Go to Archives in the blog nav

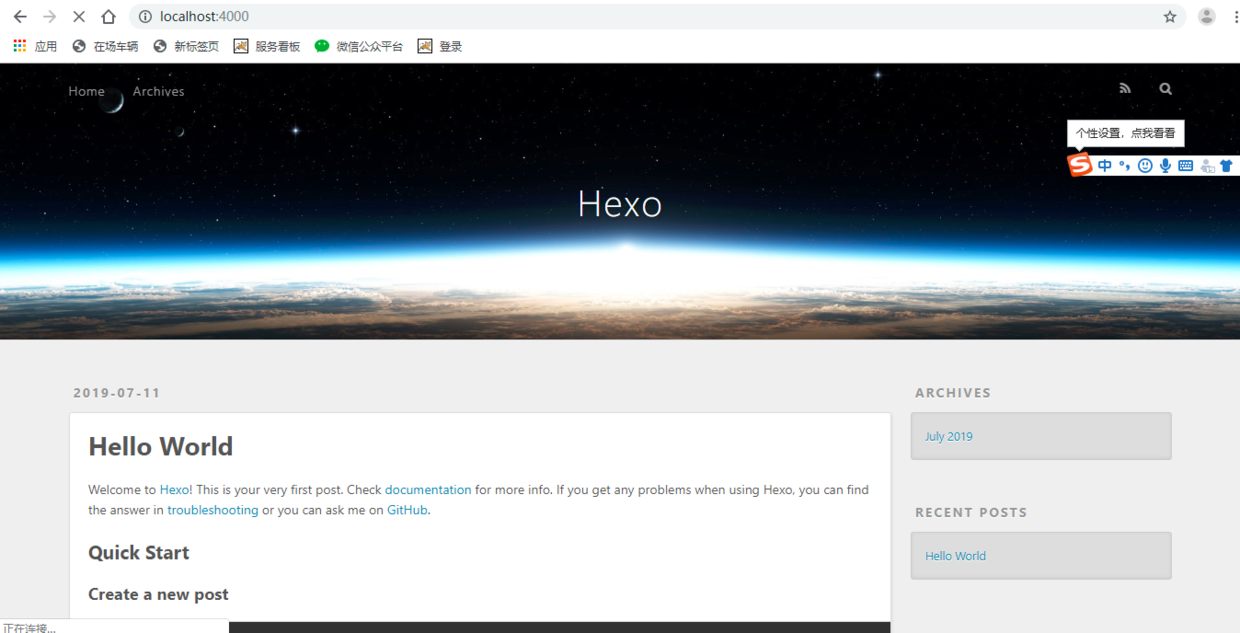coord(158,91)
